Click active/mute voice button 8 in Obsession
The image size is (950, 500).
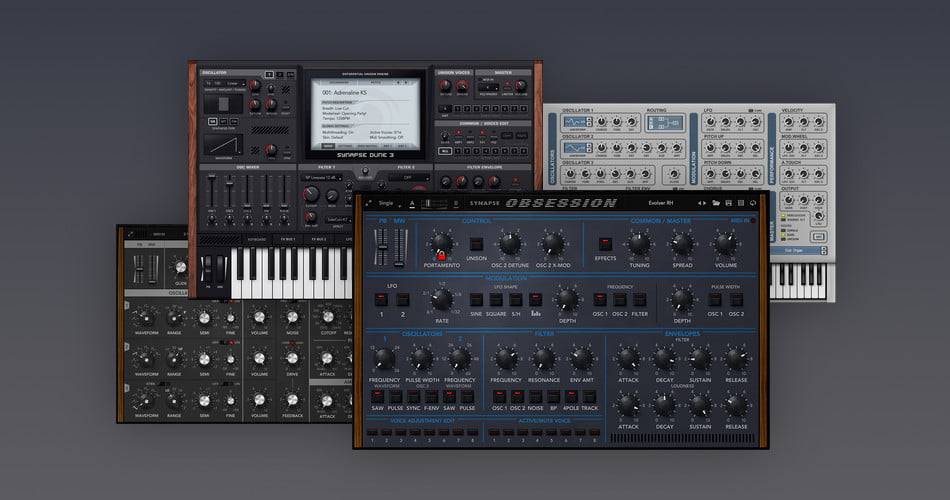tap(595, 433)
